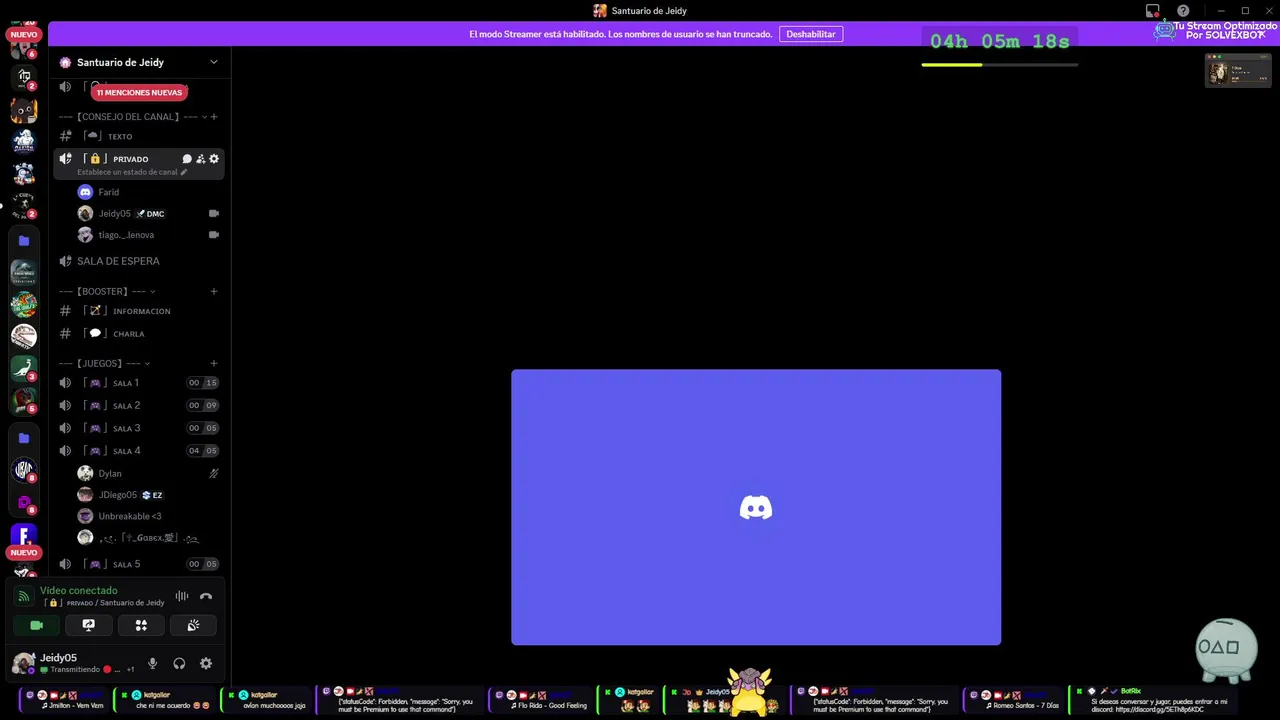Screen dimensions: 1280x720
Task: Click Jeidy05 camera indicator icon
Action: click(213, 213)
